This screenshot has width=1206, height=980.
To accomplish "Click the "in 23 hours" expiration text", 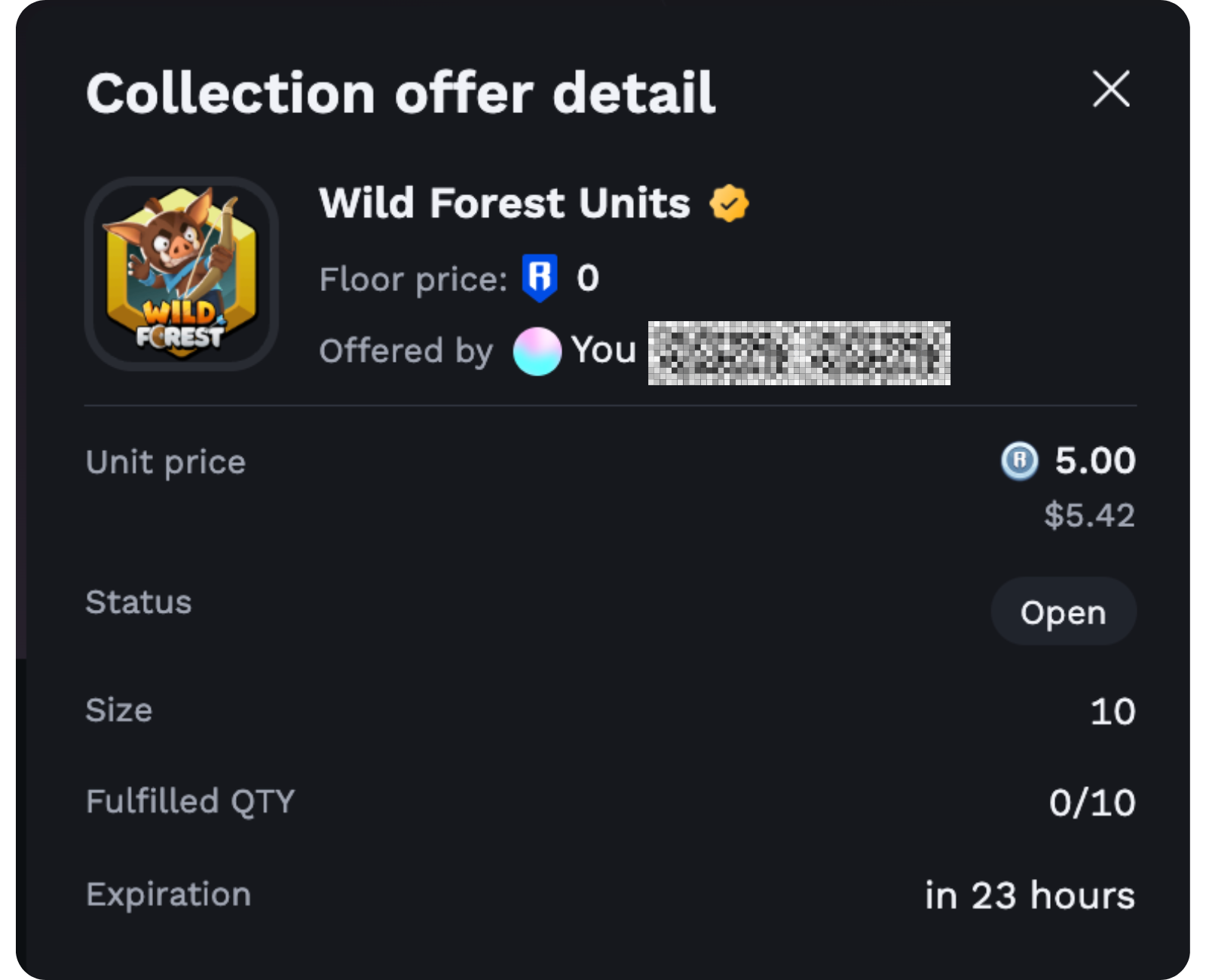I will (x=1030, y=896).
